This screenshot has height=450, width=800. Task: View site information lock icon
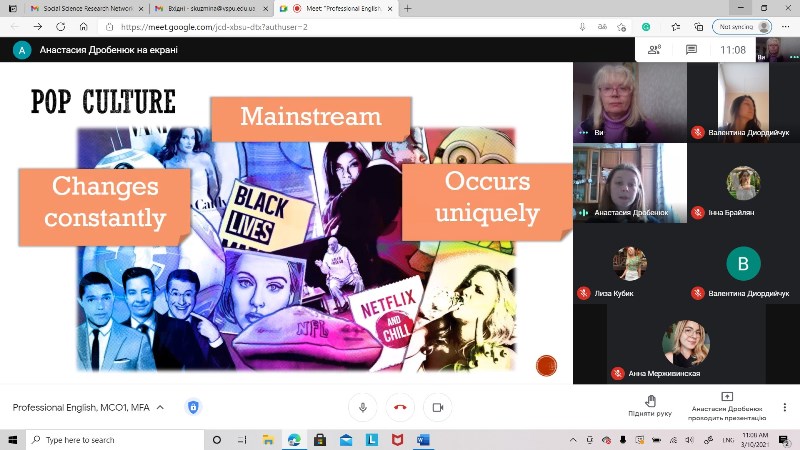pos(109,27)
